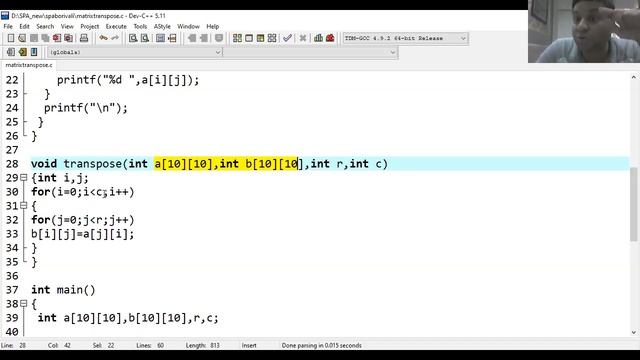Open profile analysis chart icon

(318, 38)
